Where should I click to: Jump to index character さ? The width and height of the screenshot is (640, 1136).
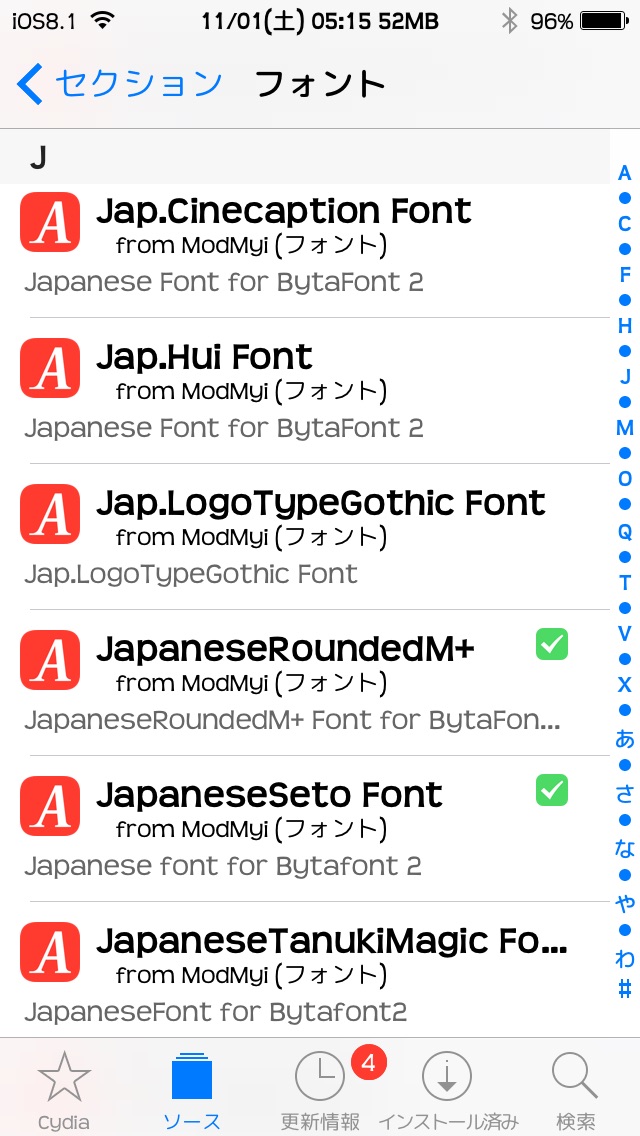click(x=624, y=793)
